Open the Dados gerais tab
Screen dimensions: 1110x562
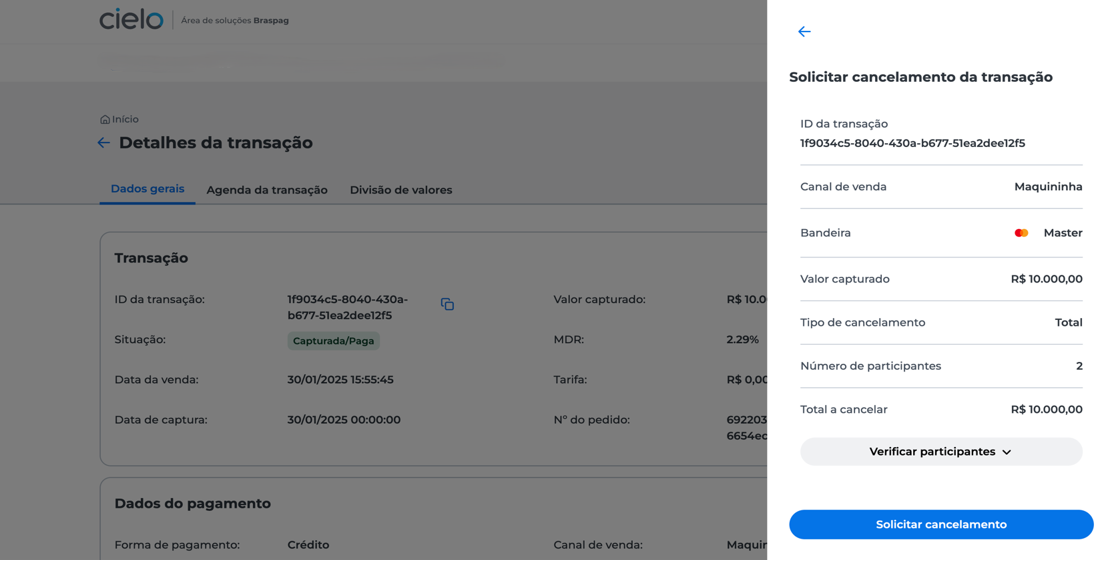pos(147,189)
